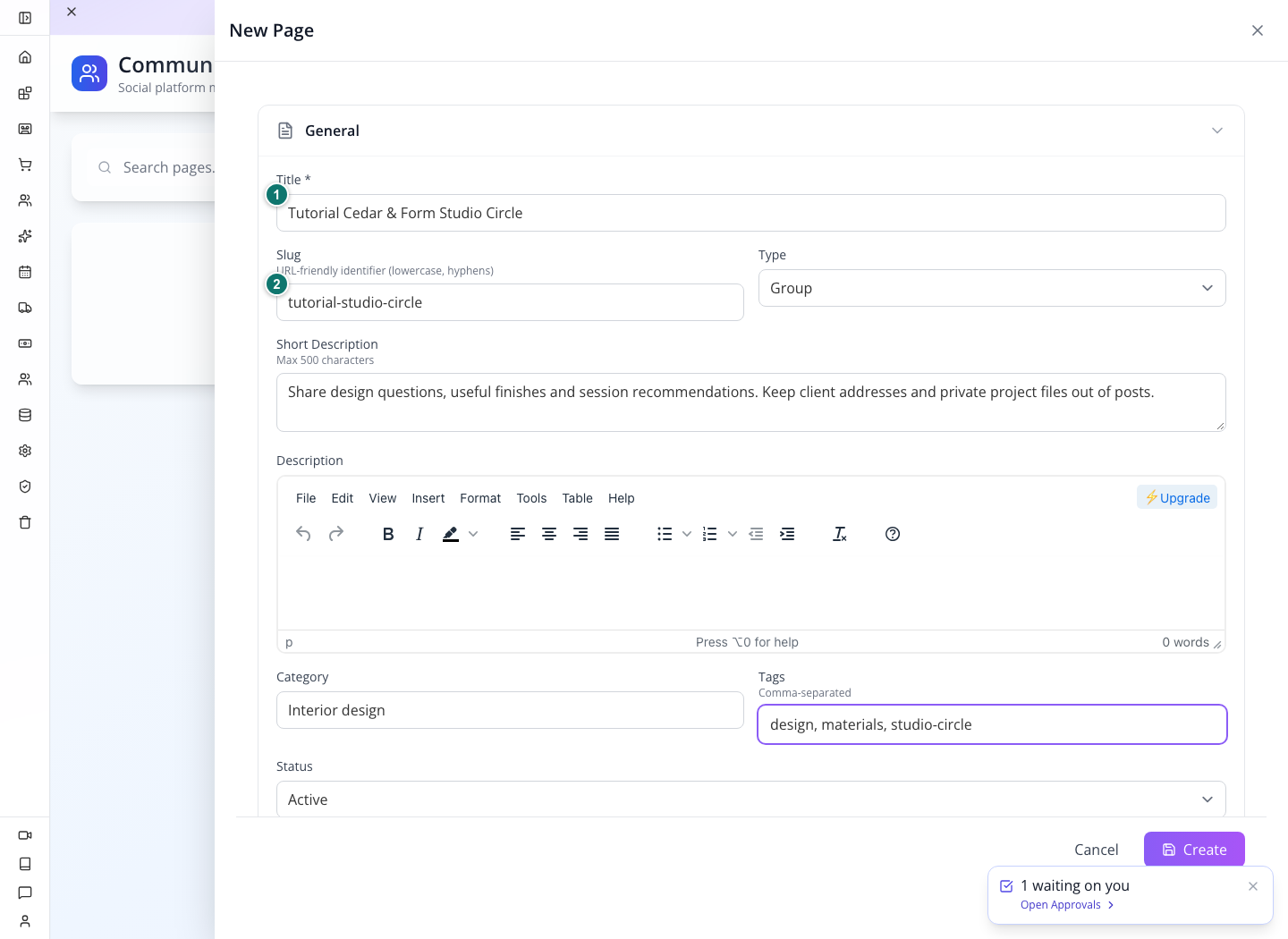1288x939 pixels.
Task: Click the Short Description text area
Action: (751, 402)
